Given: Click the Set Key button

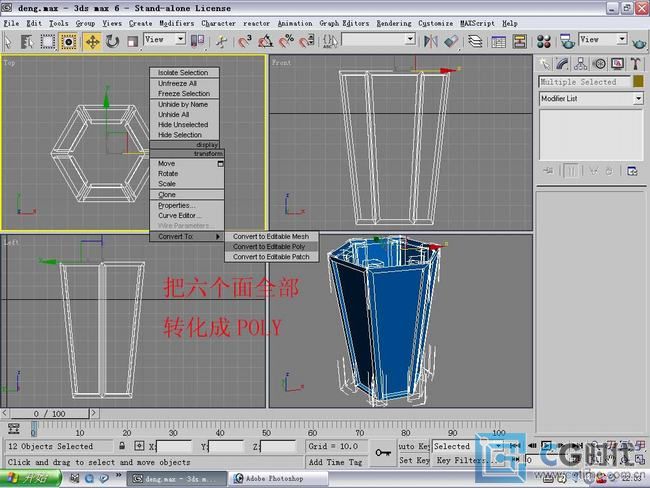Looking at the screenshot, I should 414,460.
